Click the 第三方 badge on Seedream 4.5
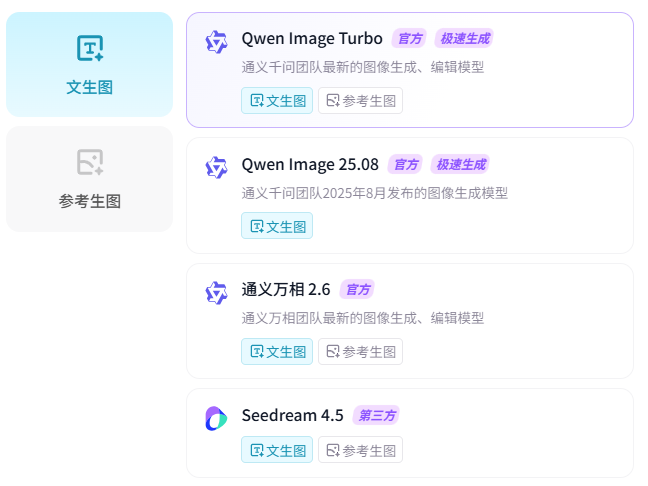The height and width of the screenshot is (486, 648). (x=376, y=415)
